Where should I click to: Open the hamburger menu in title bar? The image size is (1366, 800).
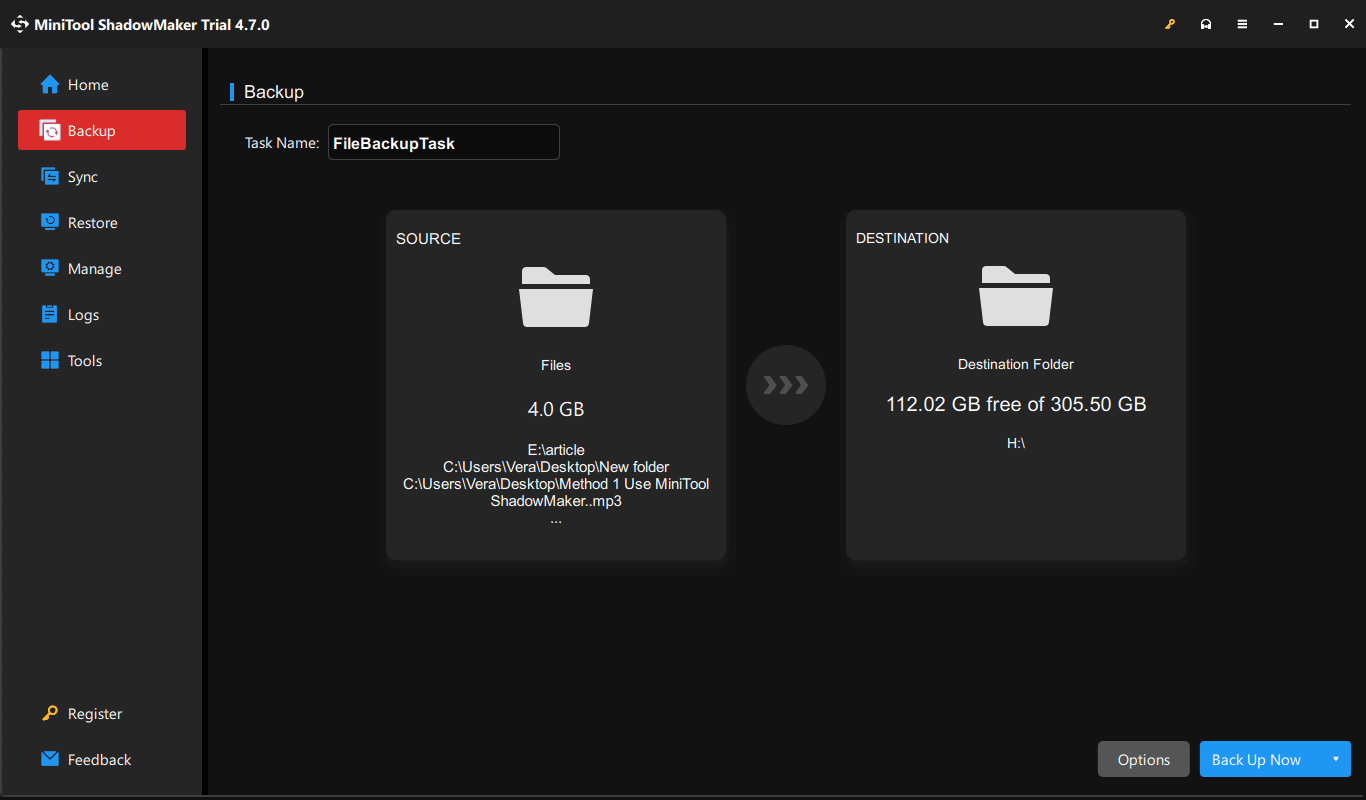(x=1242, y=24)
